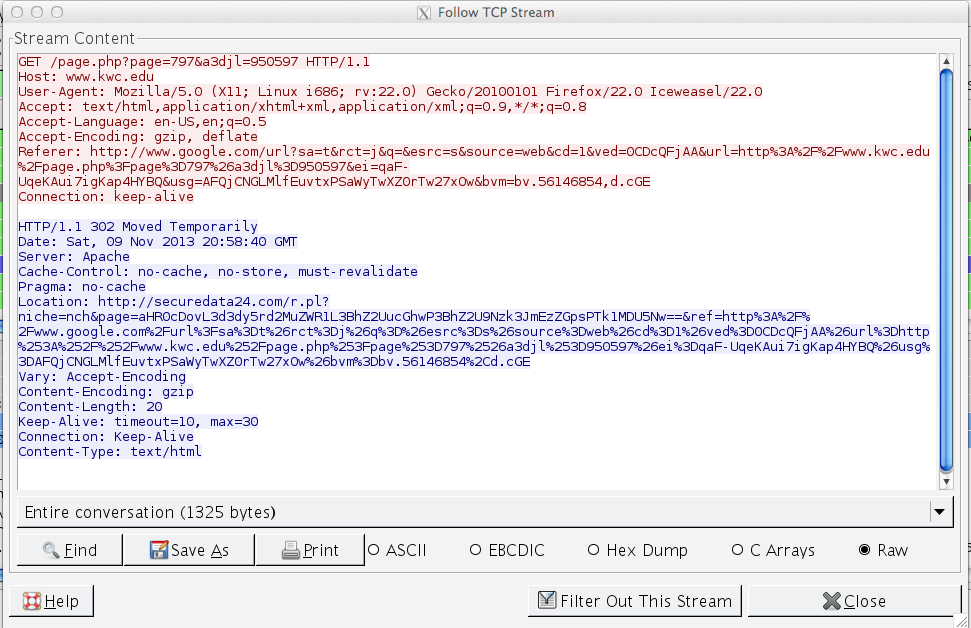The height and width of the screenshot is (628, 971).
Task: Click the 'Accept-Encoding: gzip, deflate' line
Action: point(137,137)
